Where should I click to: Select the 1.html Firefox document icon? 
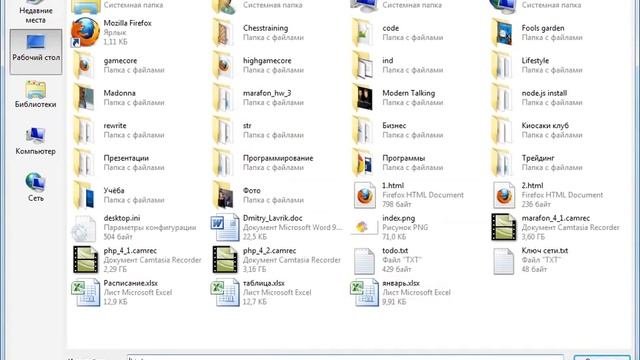[x=364, y=195]
